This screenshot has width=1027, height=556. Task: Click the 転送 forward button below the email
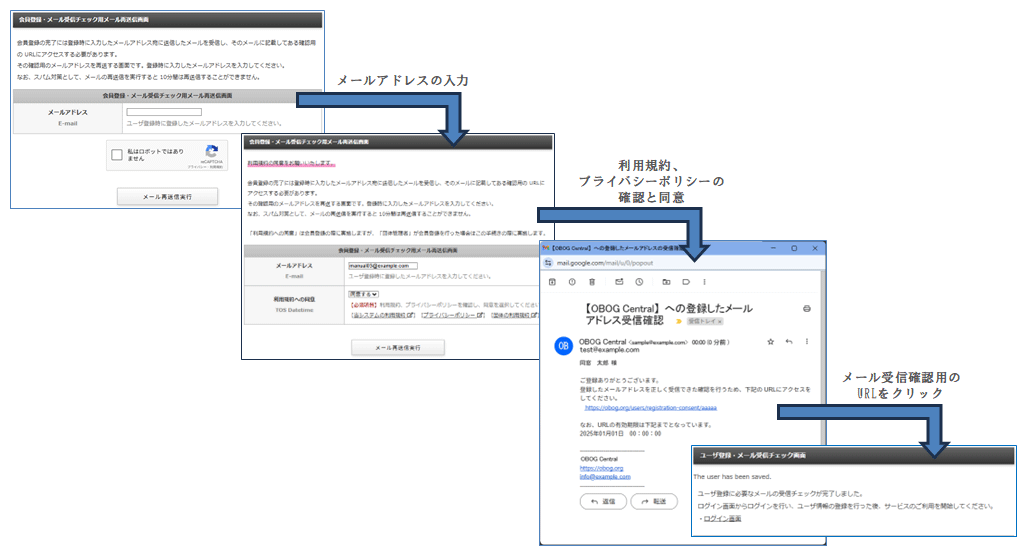pos(654,502)
